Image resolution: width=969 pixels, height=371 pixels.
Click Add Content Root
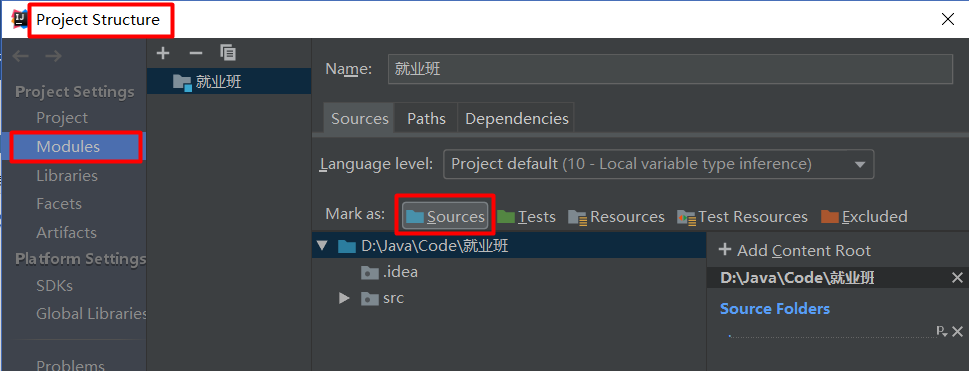tap(795, 250)
